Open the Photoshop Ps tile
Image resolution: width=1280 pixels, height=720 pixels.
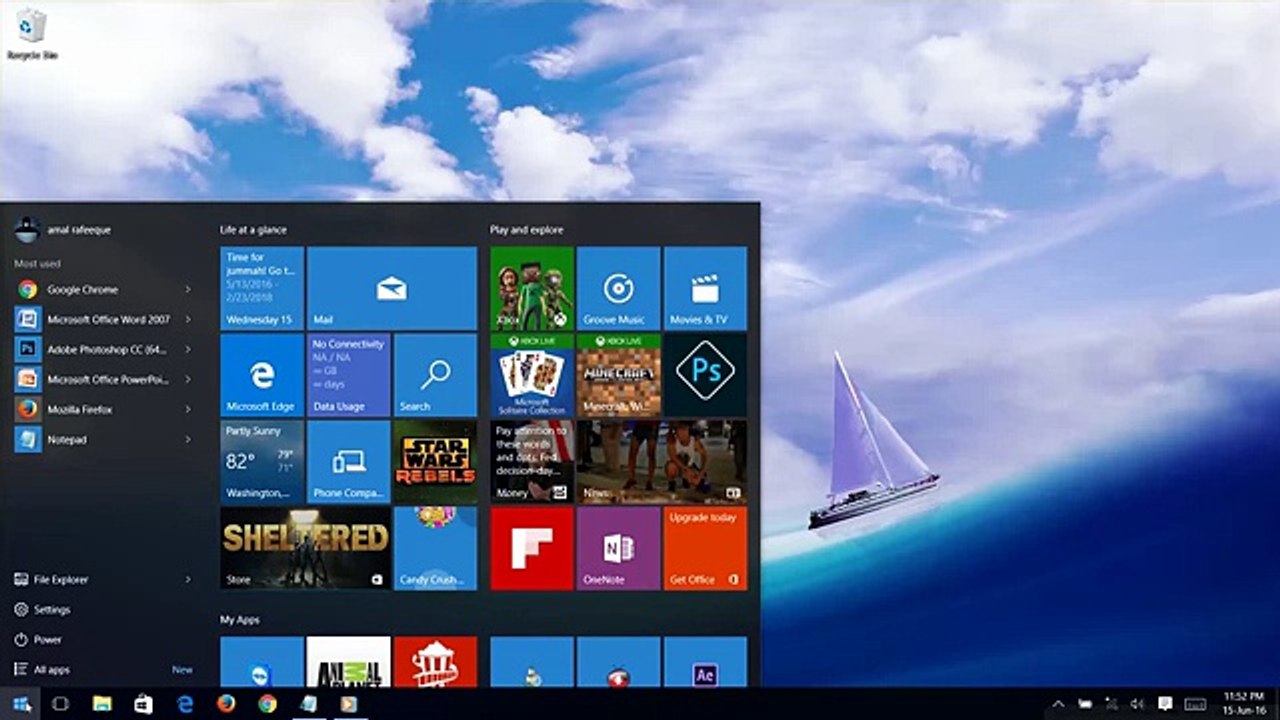click(x=705, y=375)
